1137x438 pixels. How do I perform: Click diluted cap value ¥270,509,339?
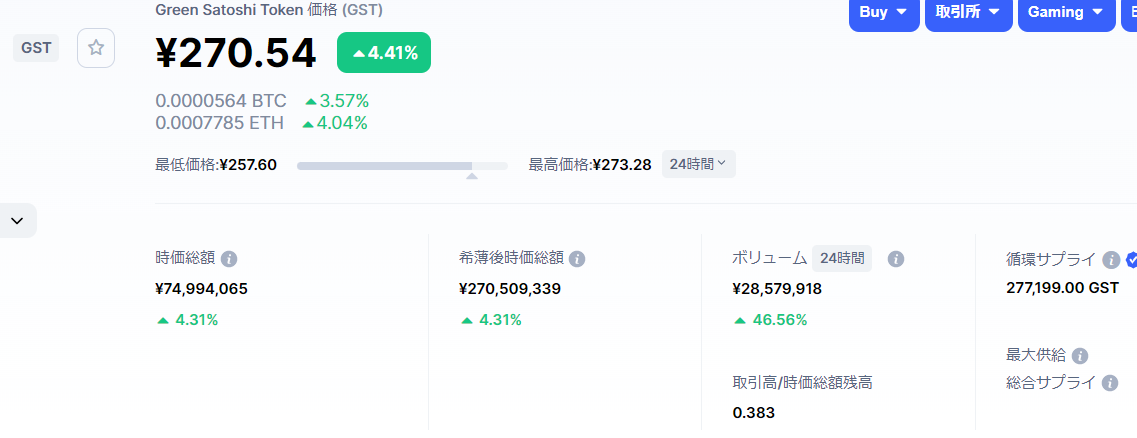coord(510,289)
